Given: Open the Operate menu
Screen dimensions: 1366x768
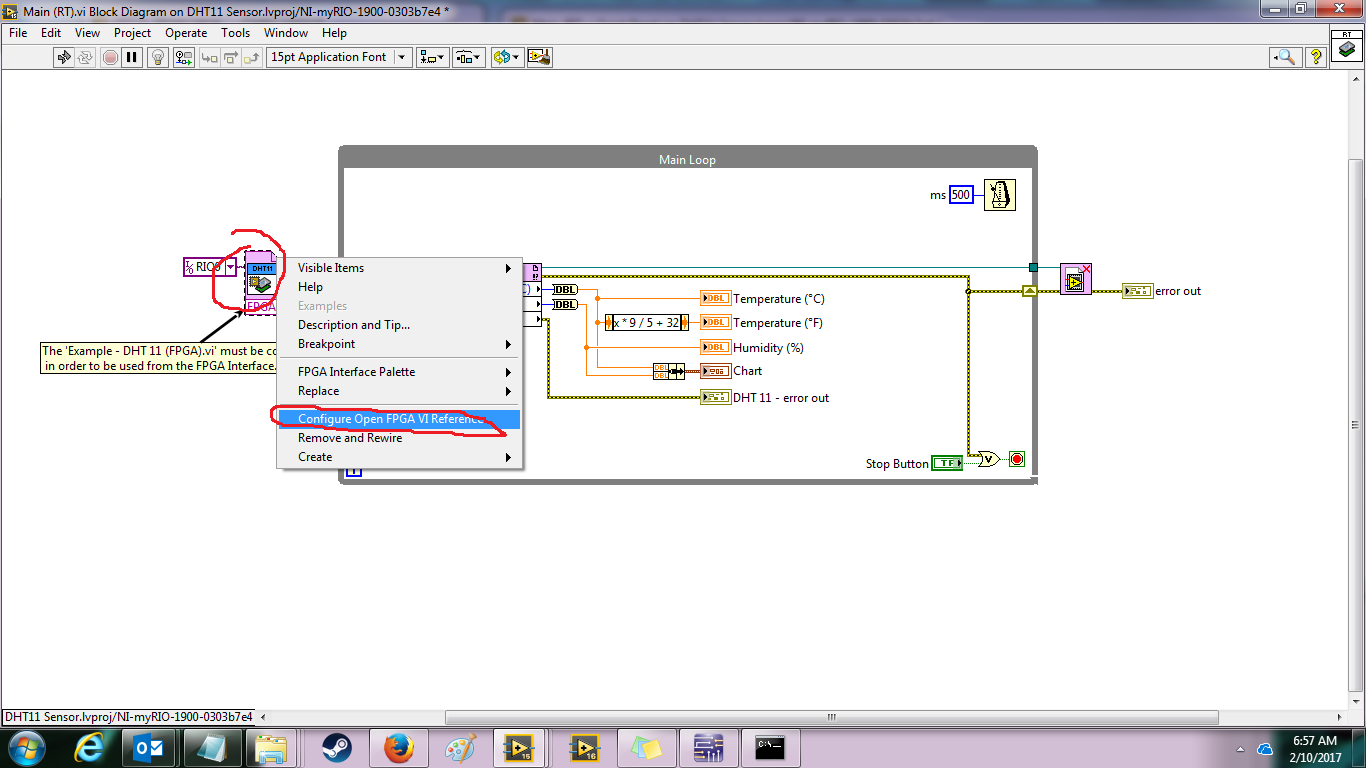Looking at the screenshot, I should pyautogui.click(x=186, y=33).
